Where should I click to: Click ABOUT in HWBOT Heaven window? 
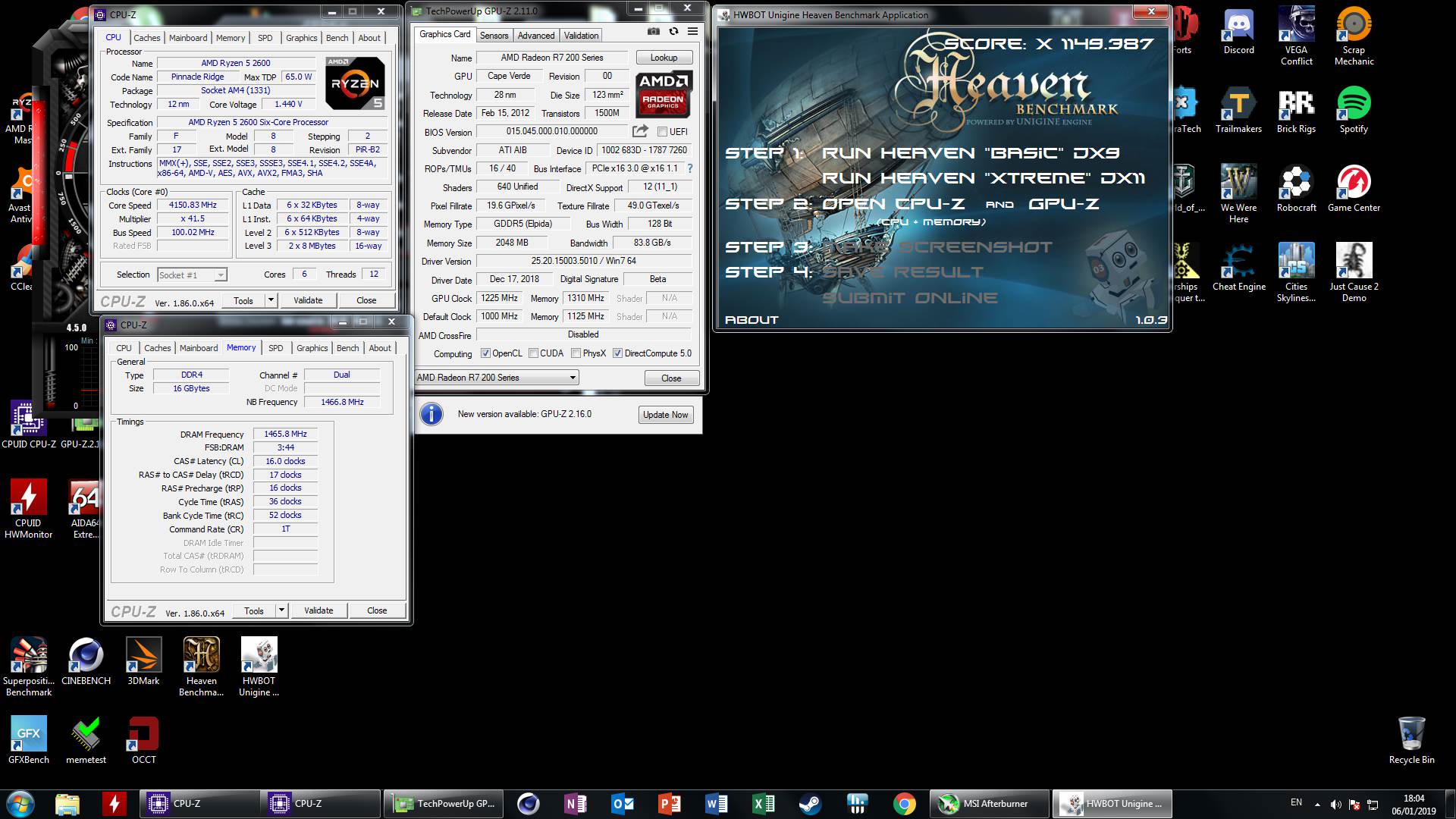(752, 320)
